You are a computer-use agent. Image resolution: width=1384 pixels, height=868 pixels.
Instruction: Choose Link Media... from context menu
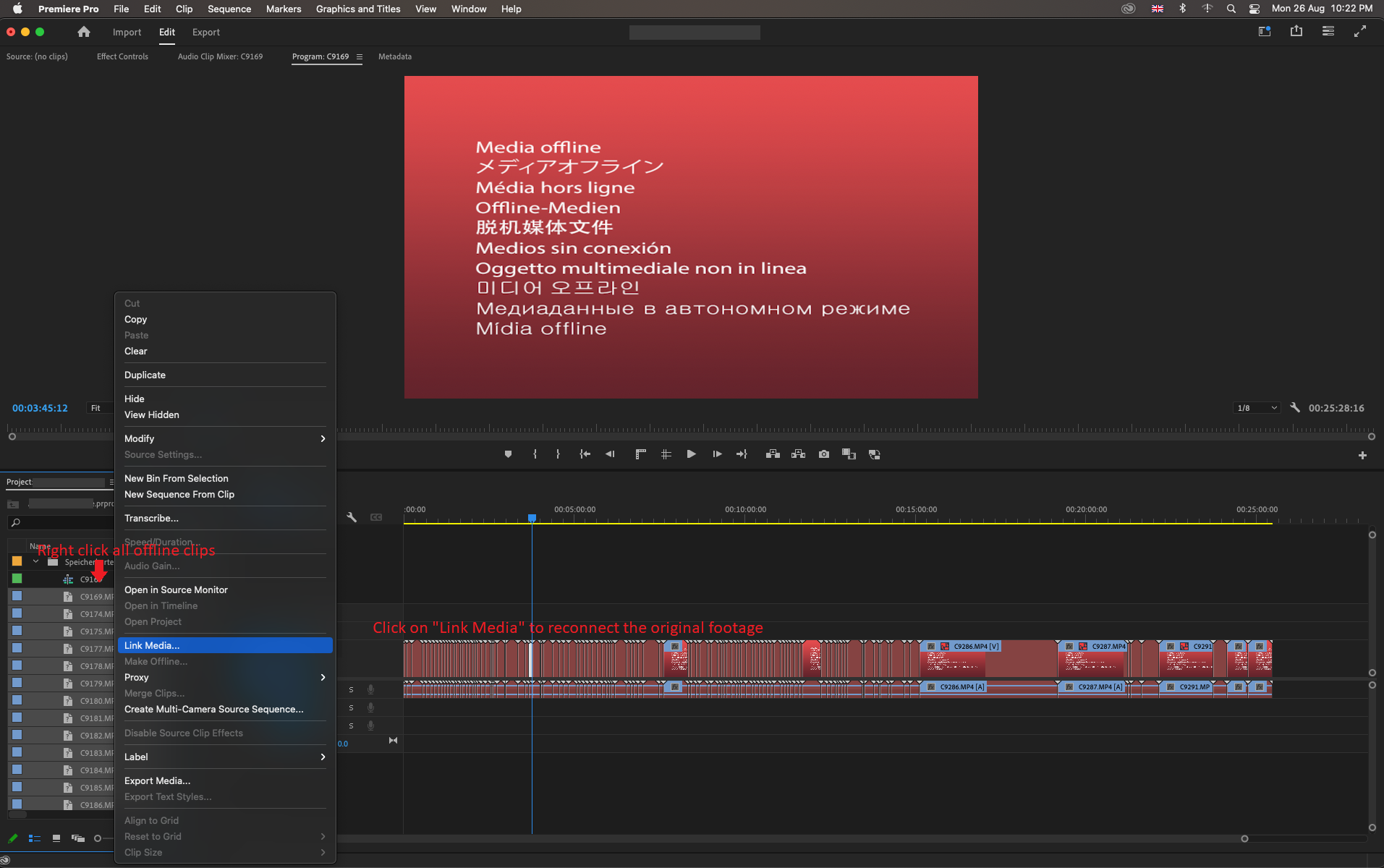(x=225, y=645)
